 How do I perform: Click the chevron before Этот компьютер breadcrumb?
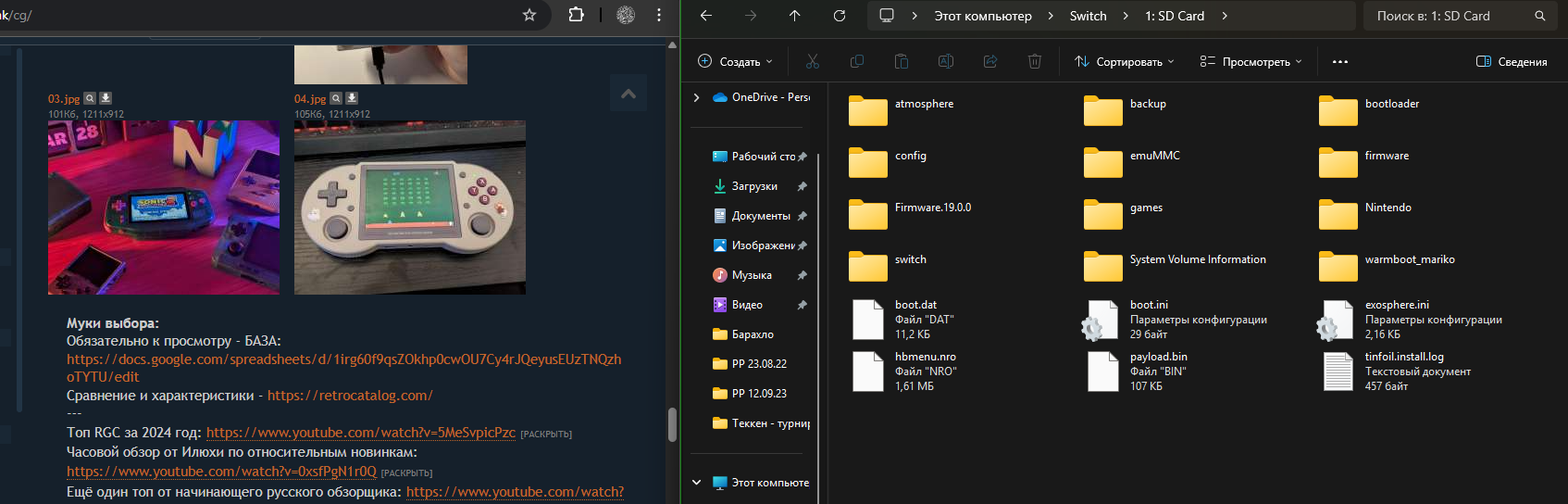(x=915, y=16)
